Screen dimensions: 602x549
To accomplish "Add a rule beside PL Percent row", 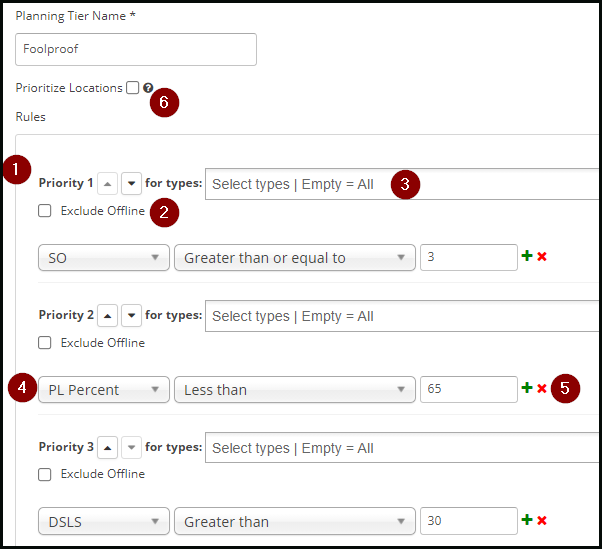I will pyautogui.click(x=527, y=388).
